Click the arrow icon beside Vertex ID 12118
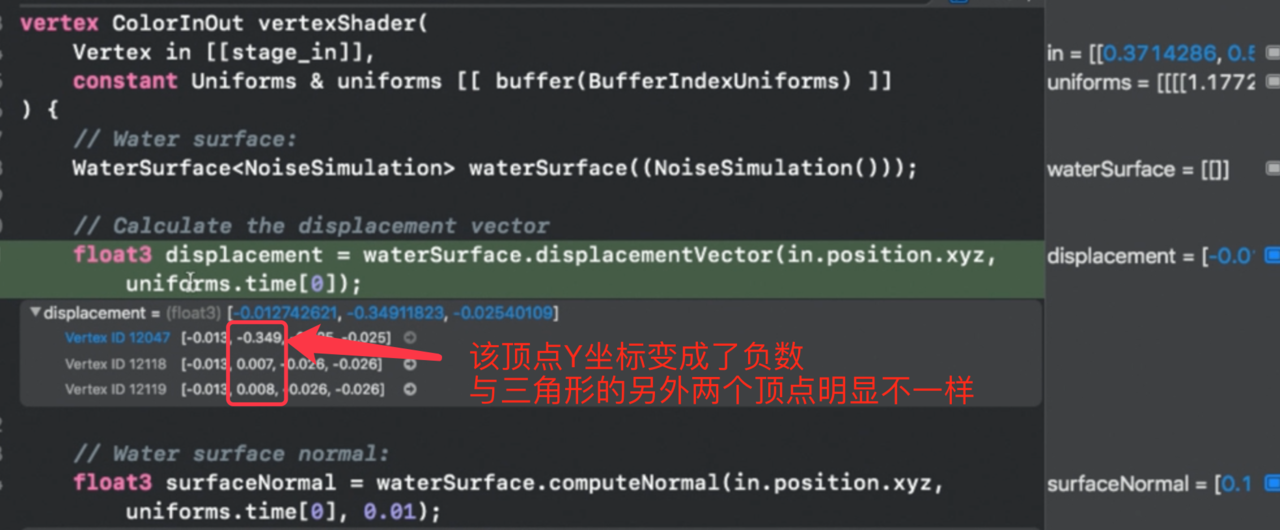The image size is (1280, 530). [409, 364]
